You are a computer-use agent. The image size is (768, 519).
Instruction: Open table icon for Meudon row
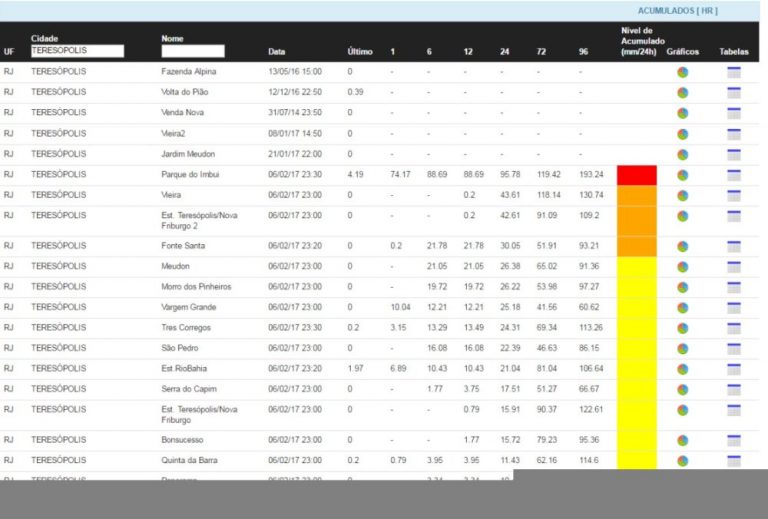click(x=733, y=266)
